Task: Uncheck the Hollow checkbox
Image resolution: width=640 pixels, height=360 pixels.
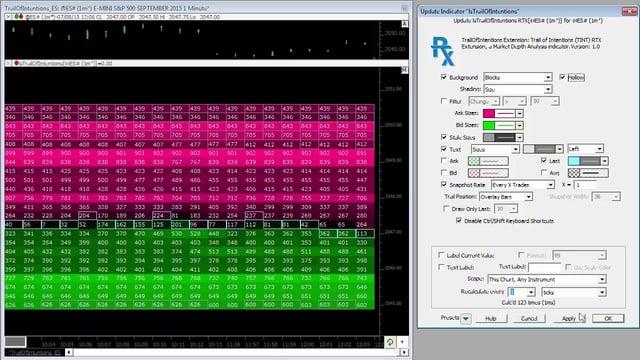Action: point(562,77)
